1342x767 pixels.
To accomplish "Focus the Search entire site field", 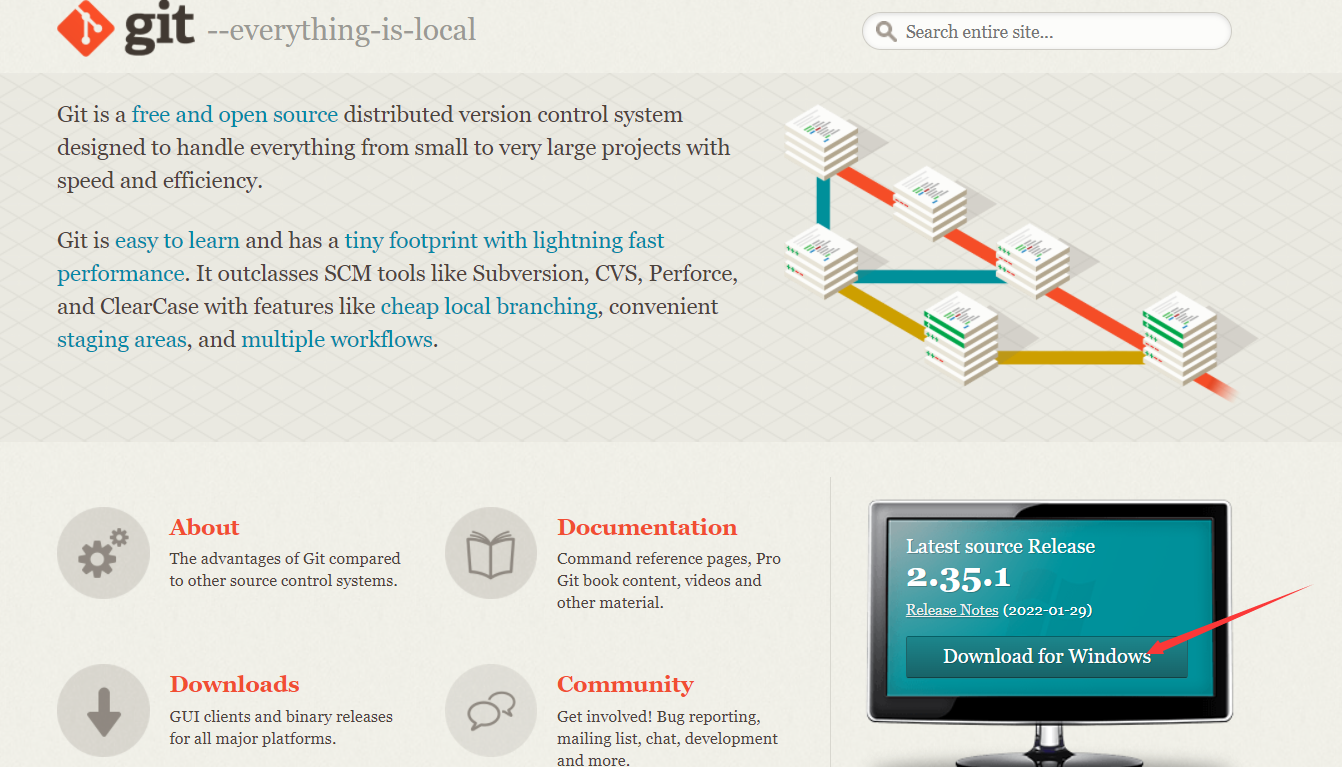I will pos(1046,32).
